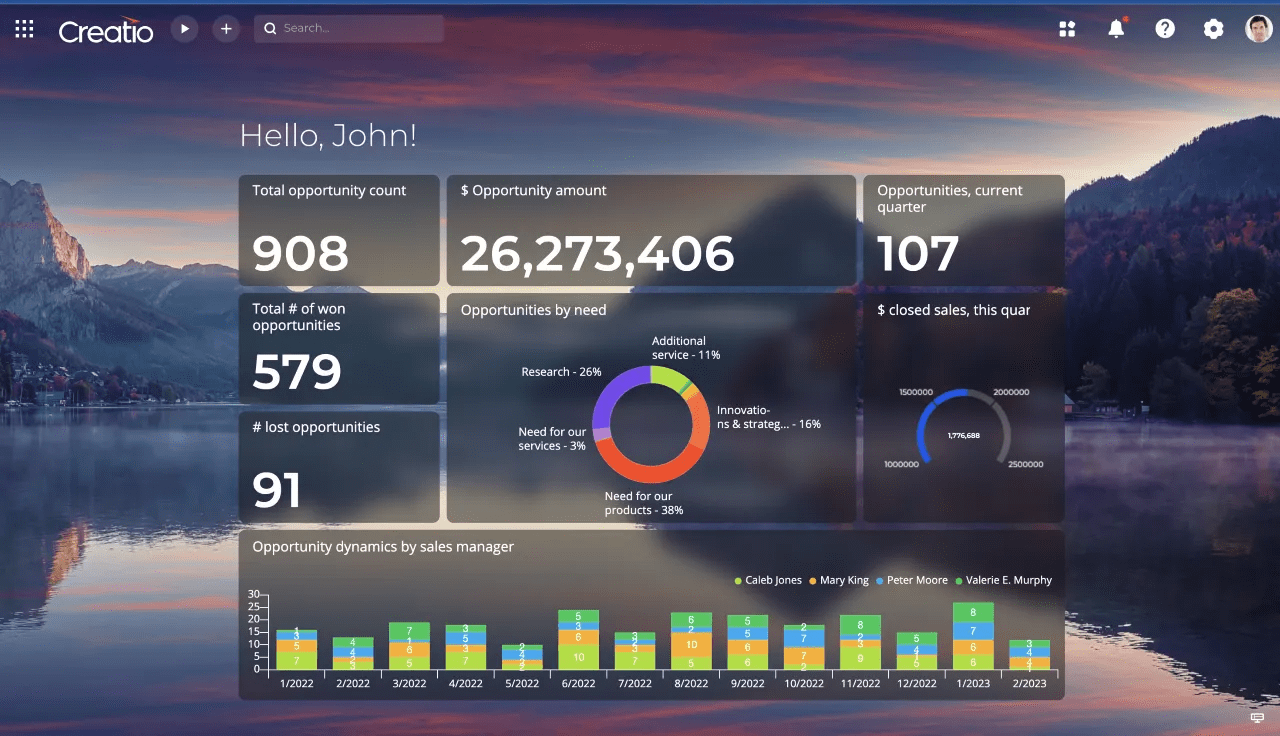Toggle Valerie E. Murphy legend series
1280x736 pixels.
click(x=1003, y=580)
